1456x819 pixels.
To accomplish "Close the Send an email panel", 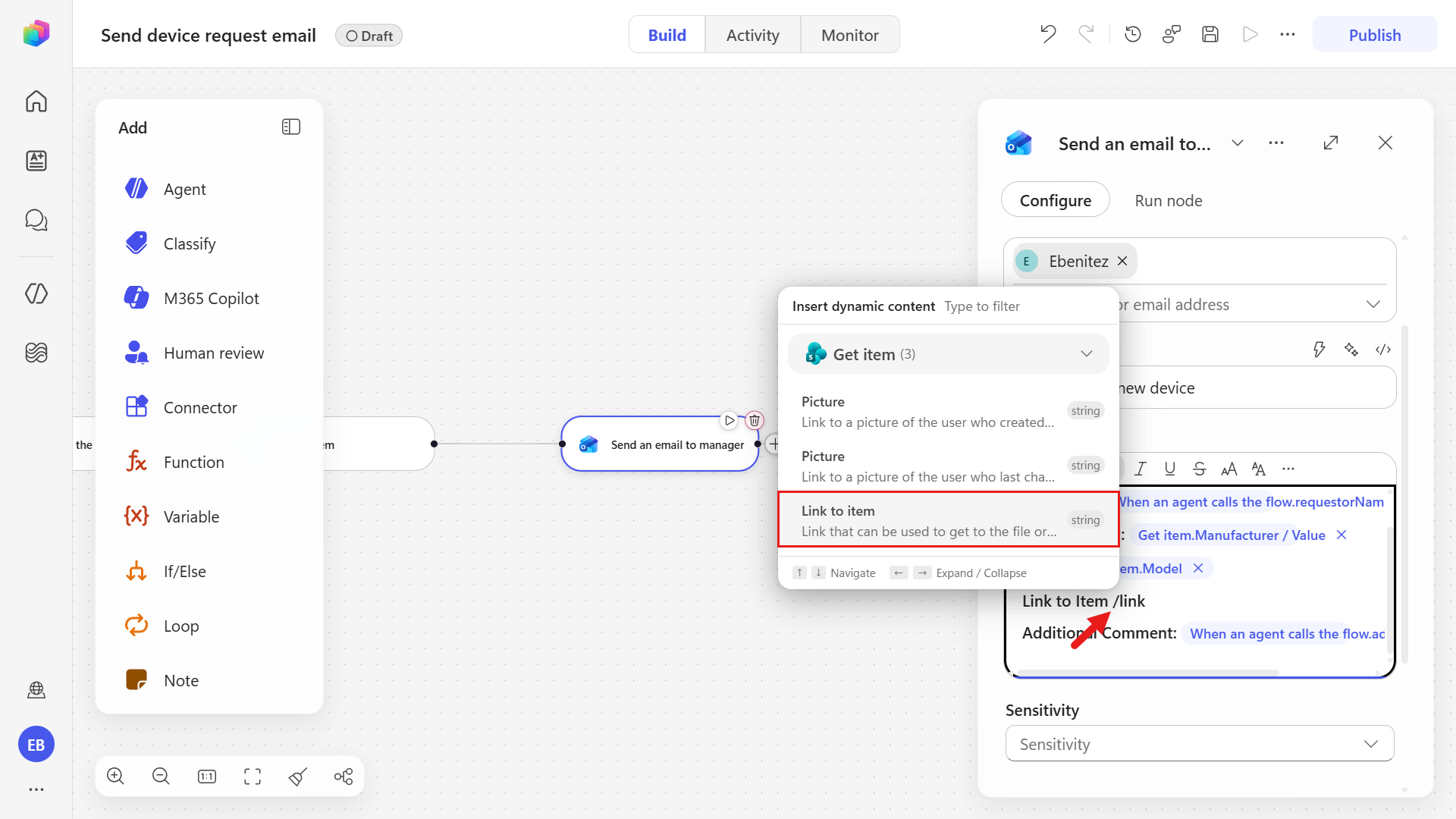I will 1385,143.
